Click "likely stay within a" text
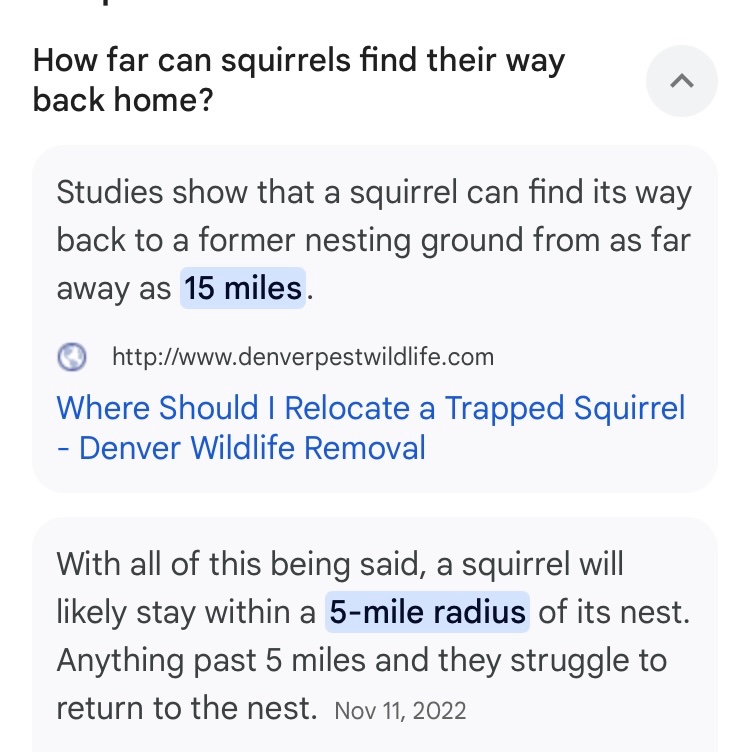The image size is (750, 752). click(186, 612)
